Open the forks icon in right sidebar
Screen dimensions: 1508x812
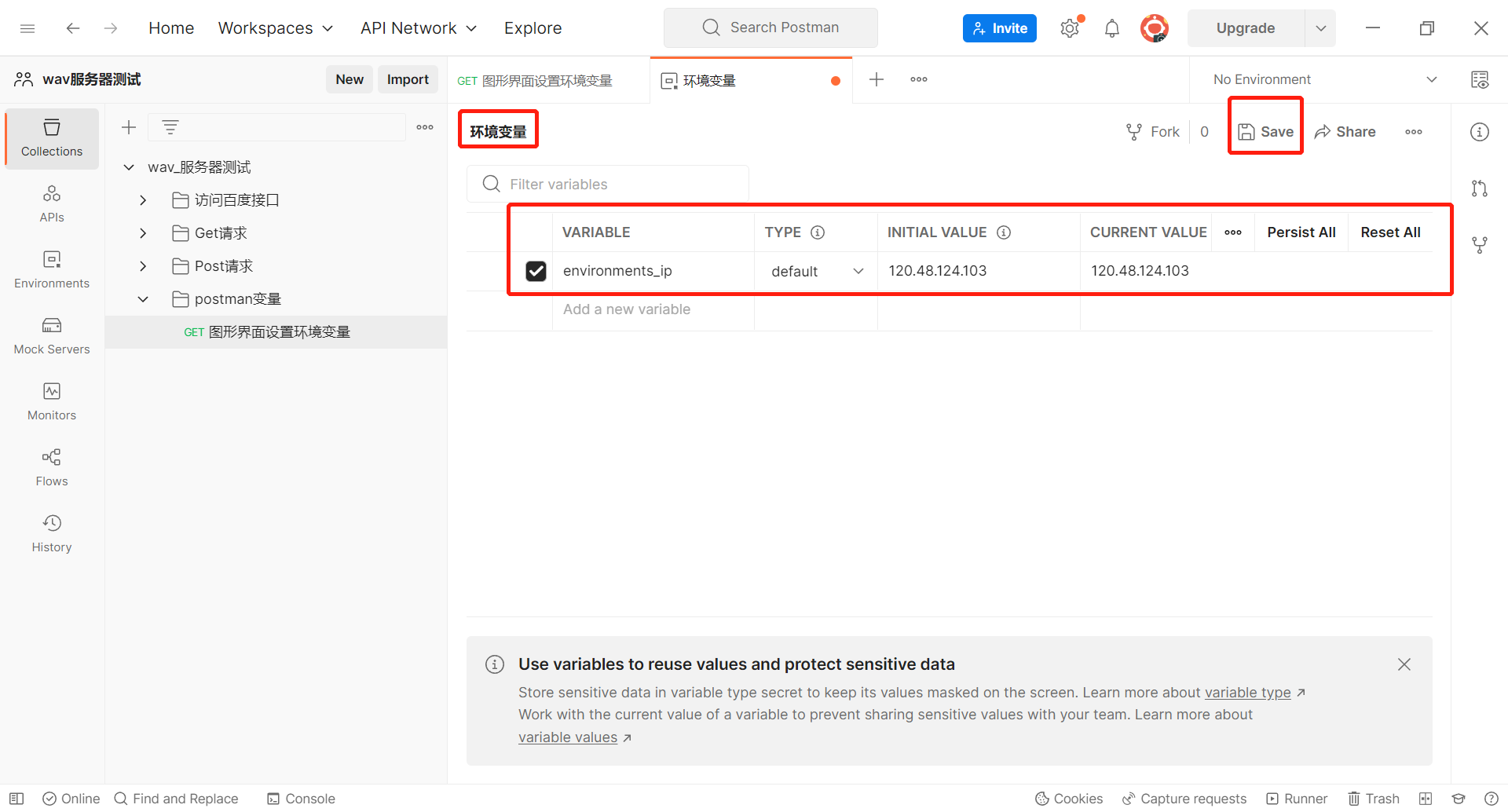tap(1480, 245)
